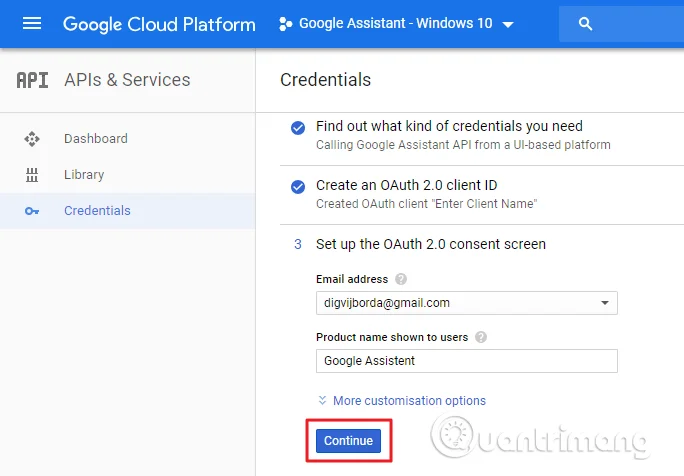Click the checkmark beside Create OAuth client ID step
This screenshot has width=684, height=476.
[x=298, y=187]
